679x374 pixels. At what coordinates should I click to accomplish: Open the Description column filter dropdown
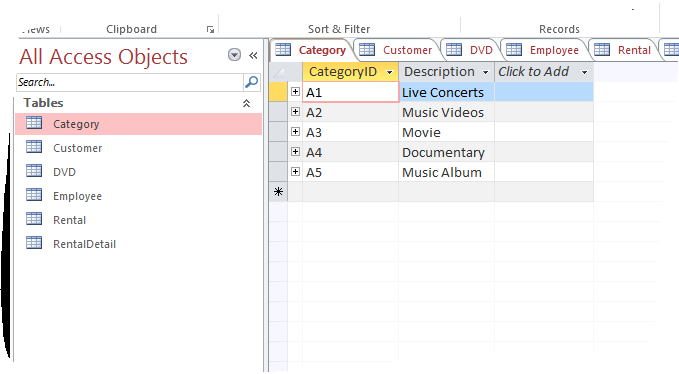tap(485, 72)
